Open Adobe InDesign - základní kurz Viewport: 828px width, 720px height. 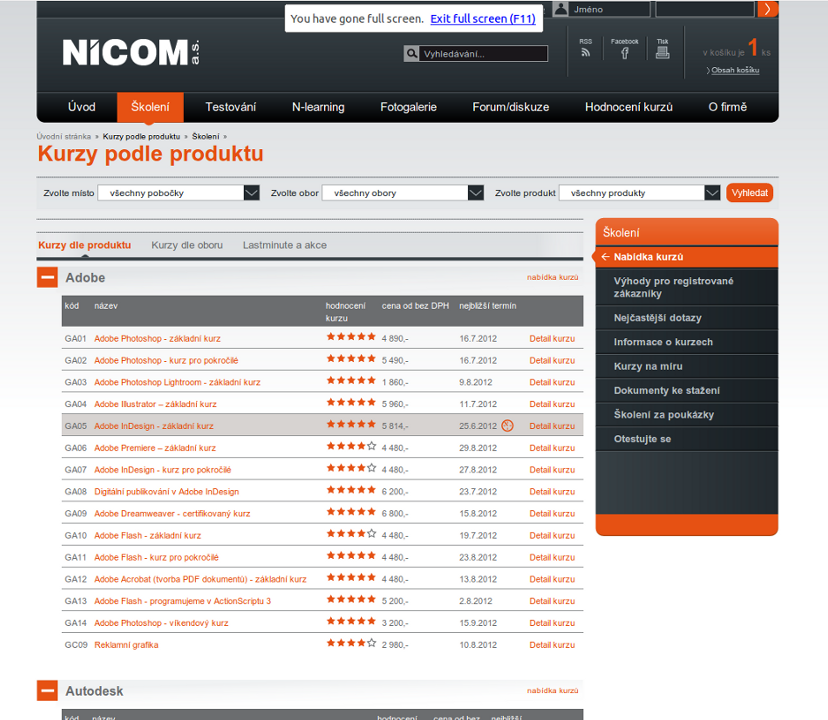point(154,426)
